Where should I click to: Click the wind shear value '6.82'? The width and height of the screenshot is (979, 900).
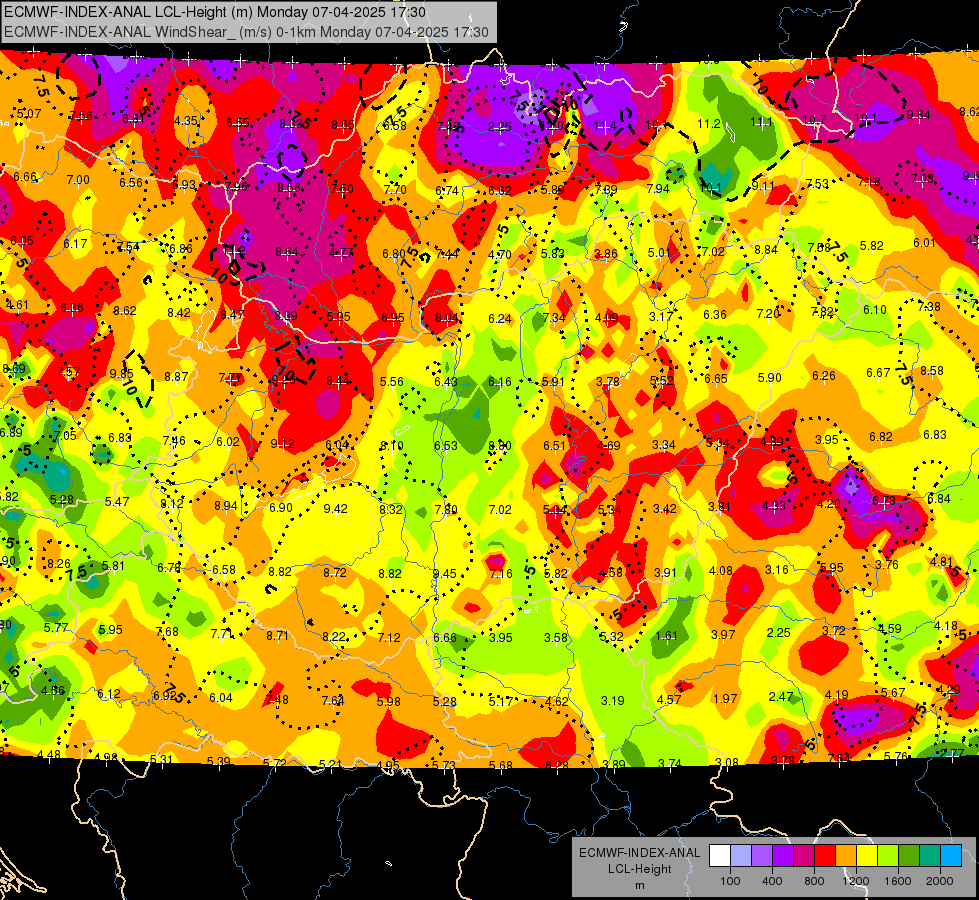pos(881,437)
